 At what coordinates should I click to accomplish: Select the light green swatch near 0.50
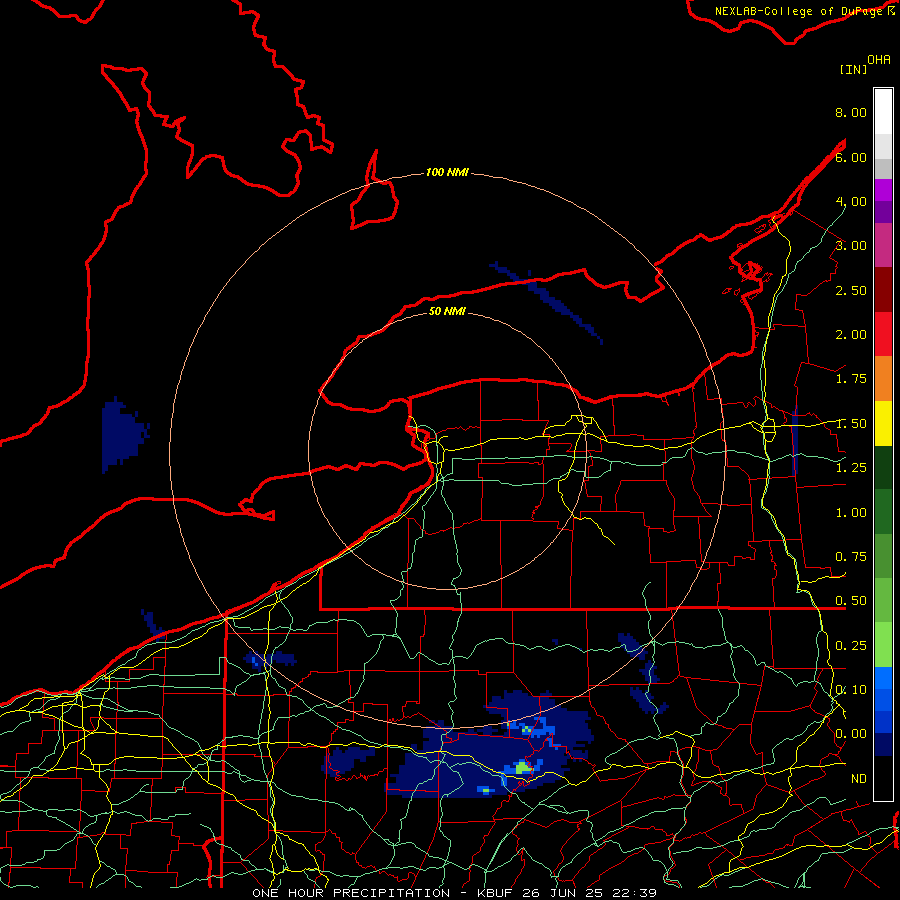[883, 600]
